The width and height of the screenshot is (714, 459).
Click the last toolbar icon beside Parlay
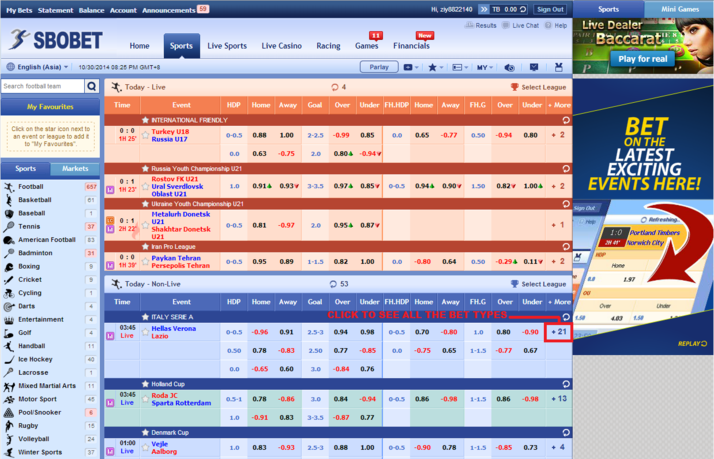(x=559, y=67)
